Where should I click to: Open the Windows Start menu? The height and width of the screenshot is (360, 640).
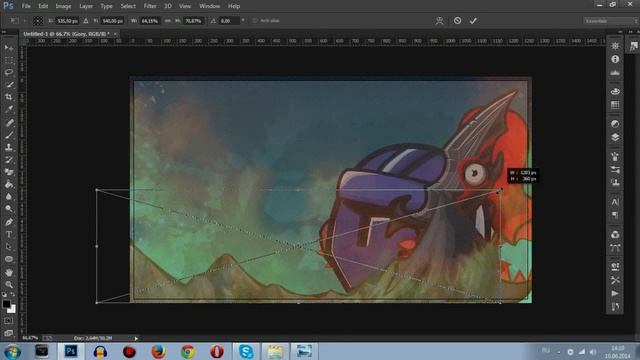[x=13, y=351]
